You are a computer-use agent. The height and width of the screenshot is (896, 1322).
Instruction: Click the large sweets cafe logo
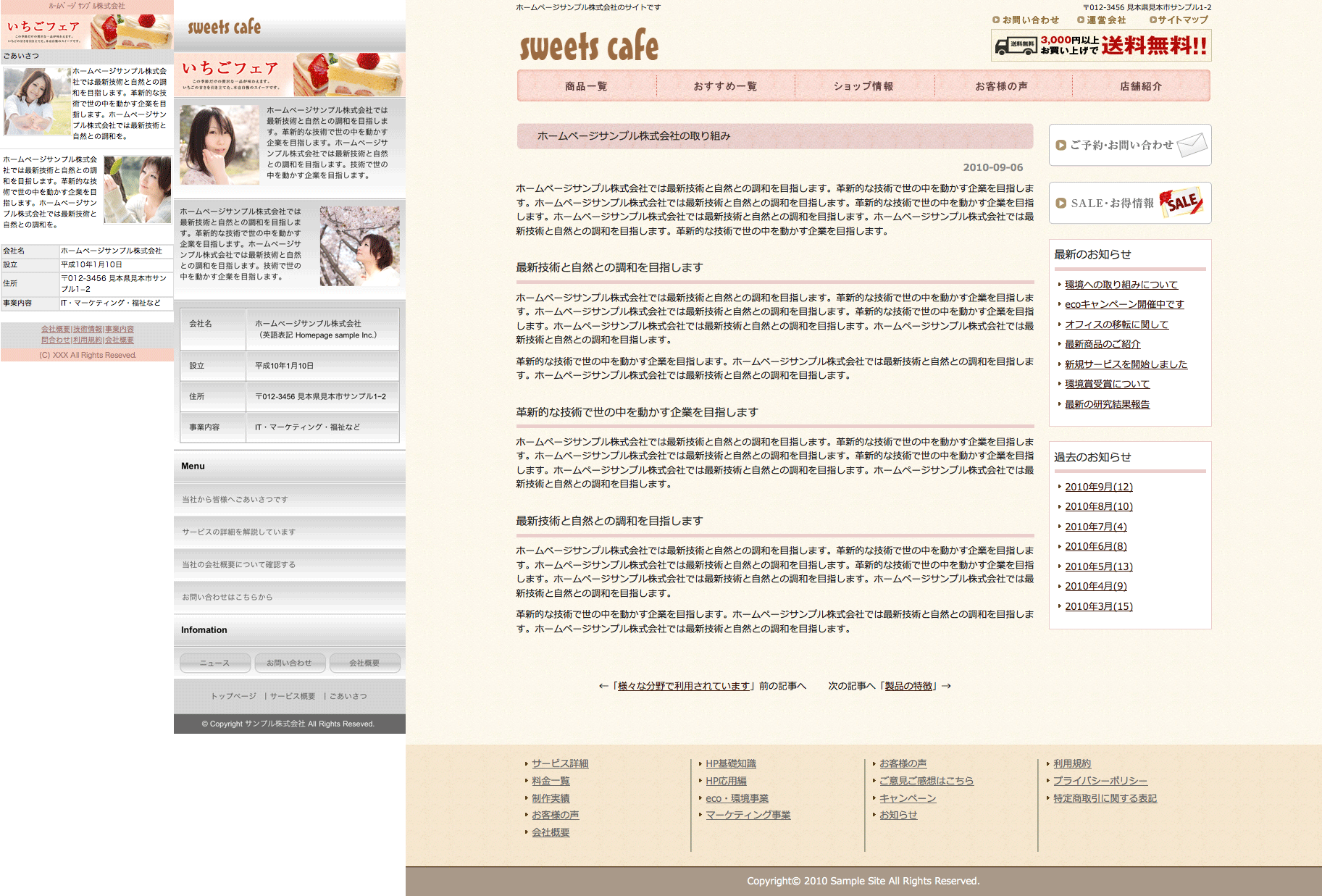(589, 46)
